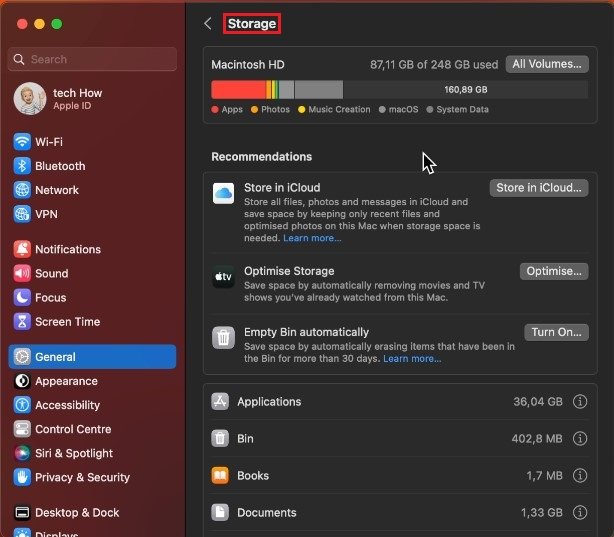Open Wi-Fi settings in sidebar
614x537 pixels.
pos(92,142)
